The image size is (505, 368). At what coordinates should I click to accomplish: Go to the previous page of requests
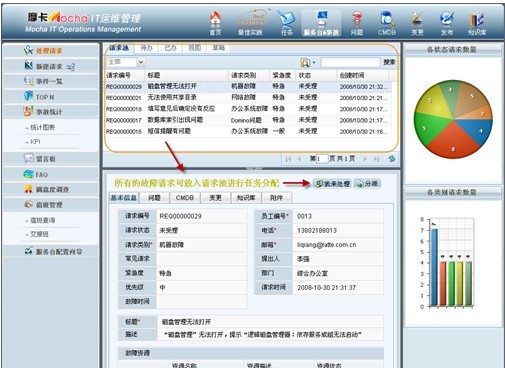(299, 159)
